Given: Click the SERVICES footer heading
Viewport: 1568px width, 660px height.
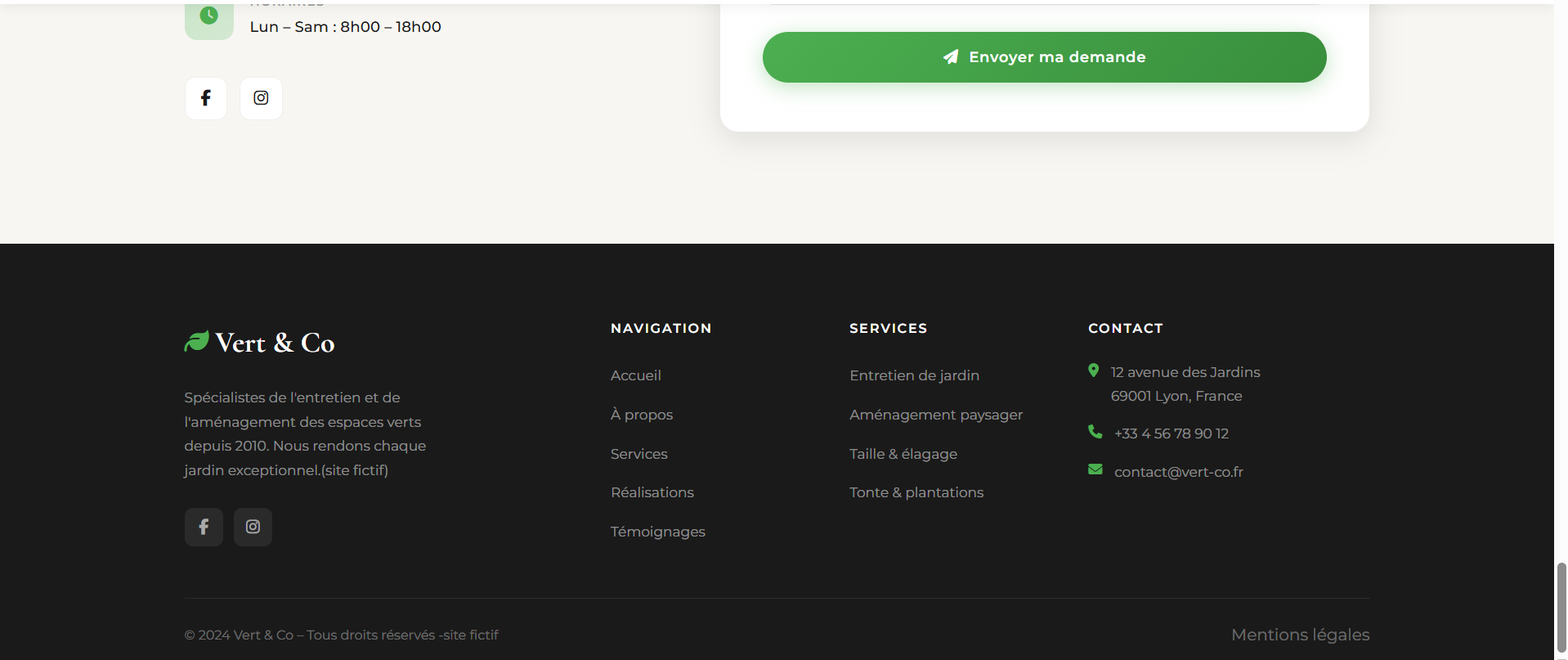Looking at the screenshot, I should 889,328.
